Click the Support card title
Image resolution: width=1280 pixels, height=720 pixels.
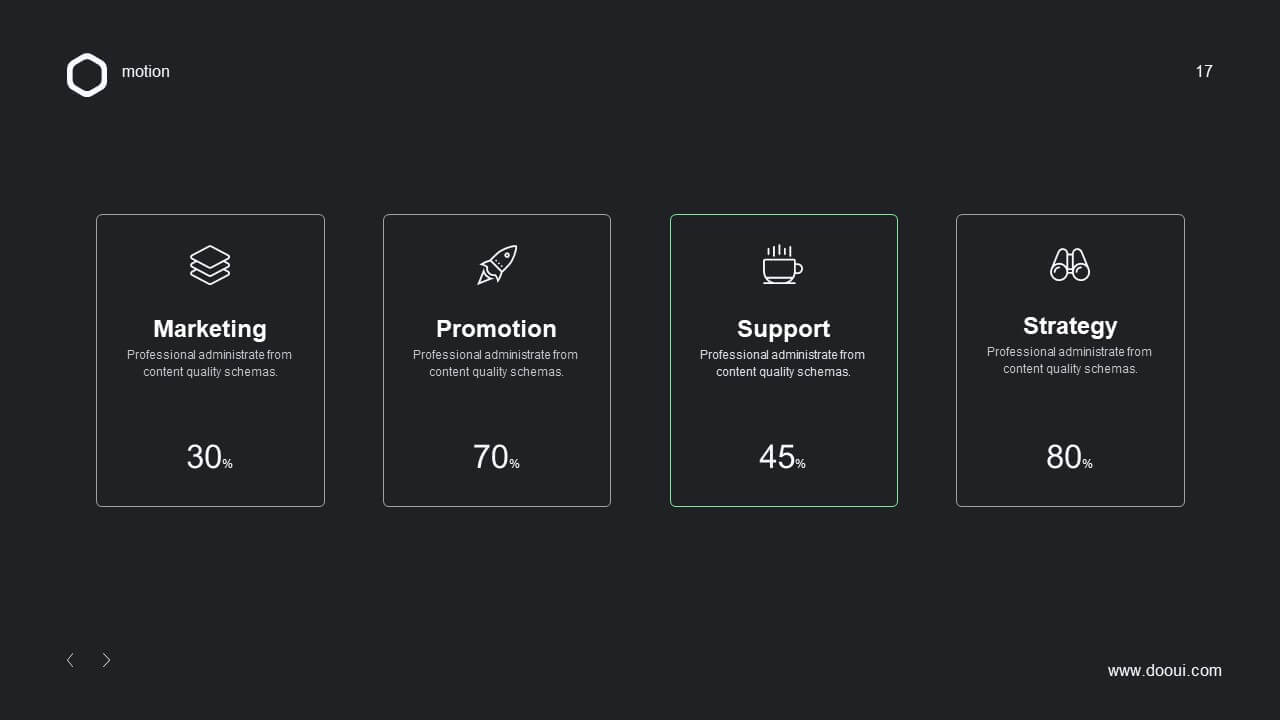click(x=783, y=329)
